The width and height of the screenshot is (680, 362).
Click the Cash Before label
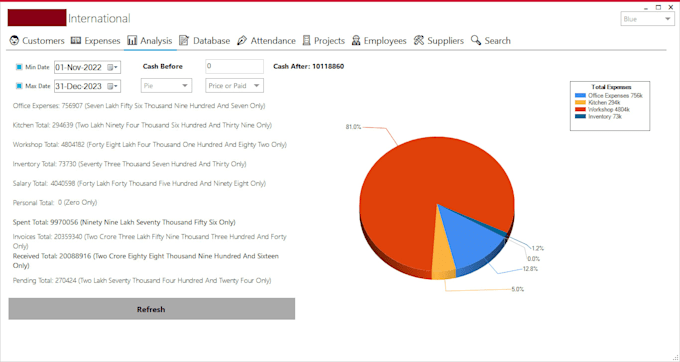[x=163, y=66]
